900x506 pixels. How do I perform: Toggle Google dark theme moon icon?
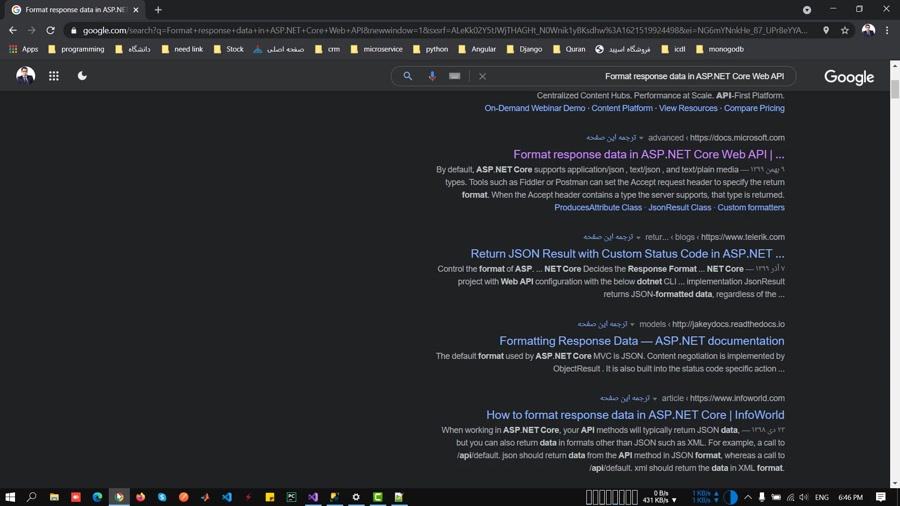(82, 76)
